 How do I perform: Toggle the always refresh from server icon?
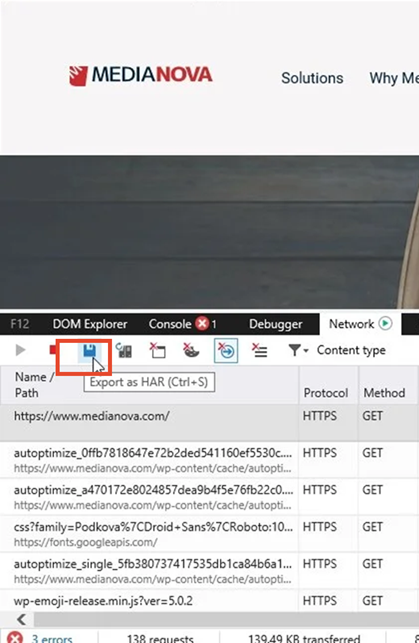[124, 351]
